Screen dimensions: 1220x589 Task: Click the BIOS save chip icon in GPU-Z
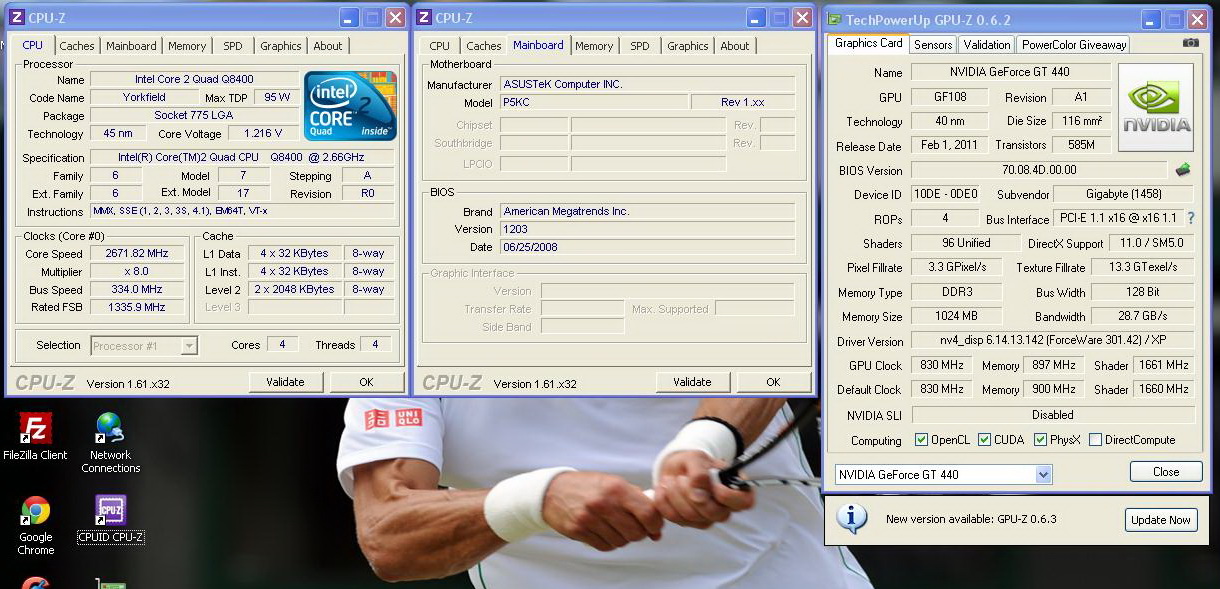[1183, 170]
